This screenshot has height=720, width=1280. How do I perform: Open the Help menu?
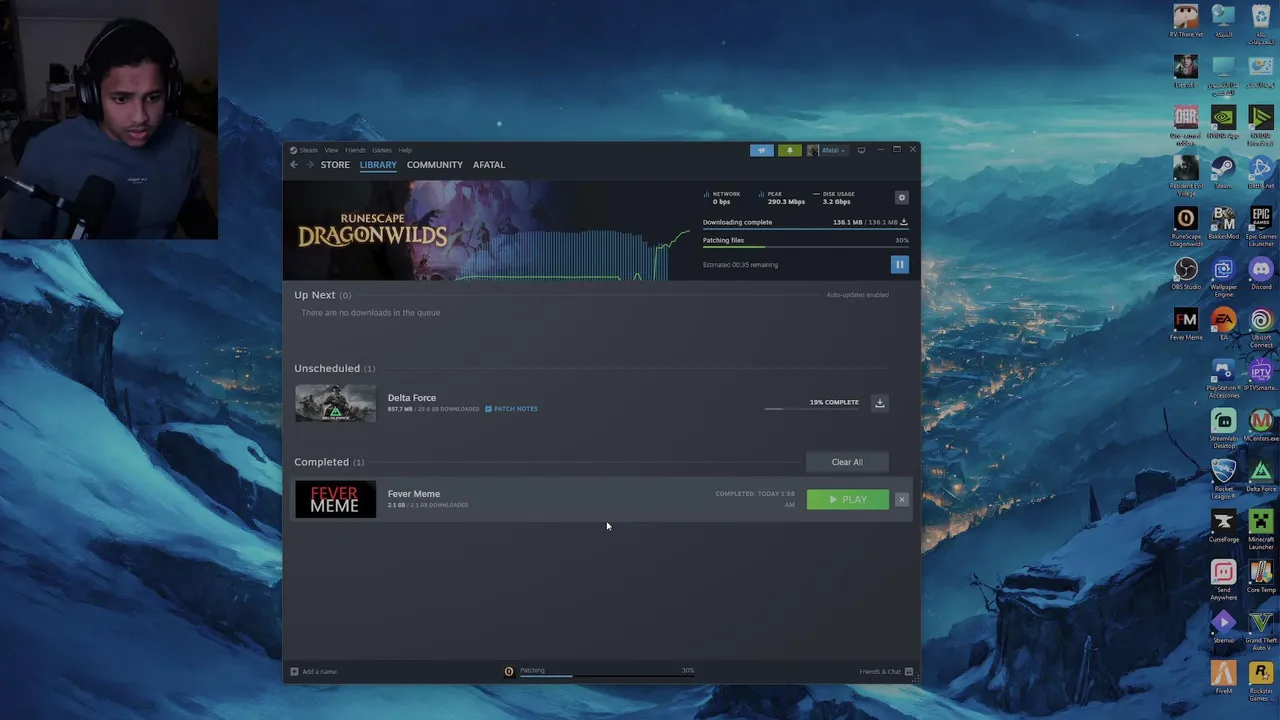coord(405,150)
